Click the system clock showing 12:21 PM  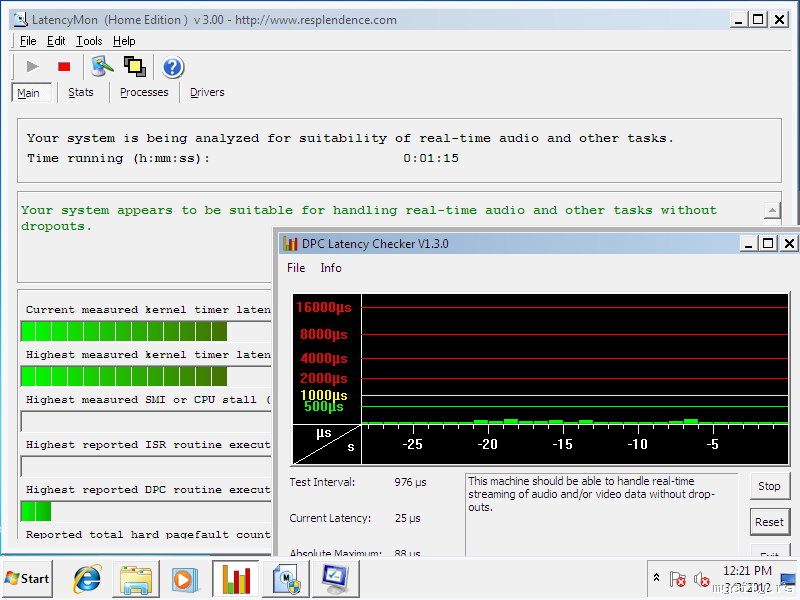tap(747, 570)
